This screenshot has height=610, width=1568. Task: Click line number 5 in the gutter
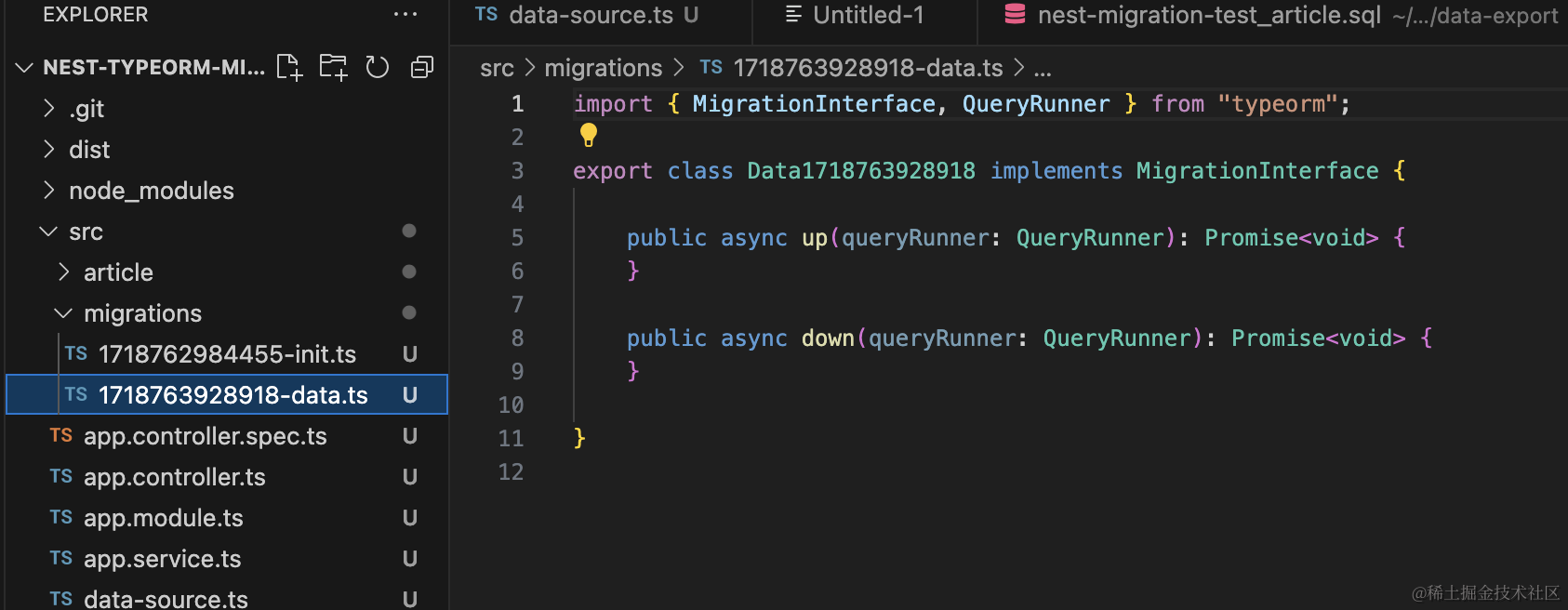[517, 238]
